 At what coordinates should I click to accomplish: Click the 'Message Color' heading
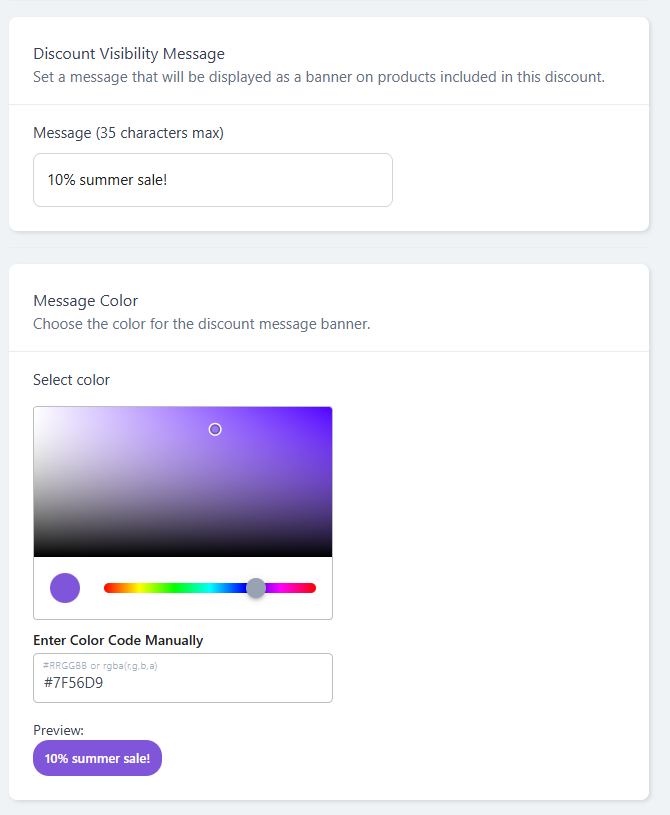click(x=86, y=300)
